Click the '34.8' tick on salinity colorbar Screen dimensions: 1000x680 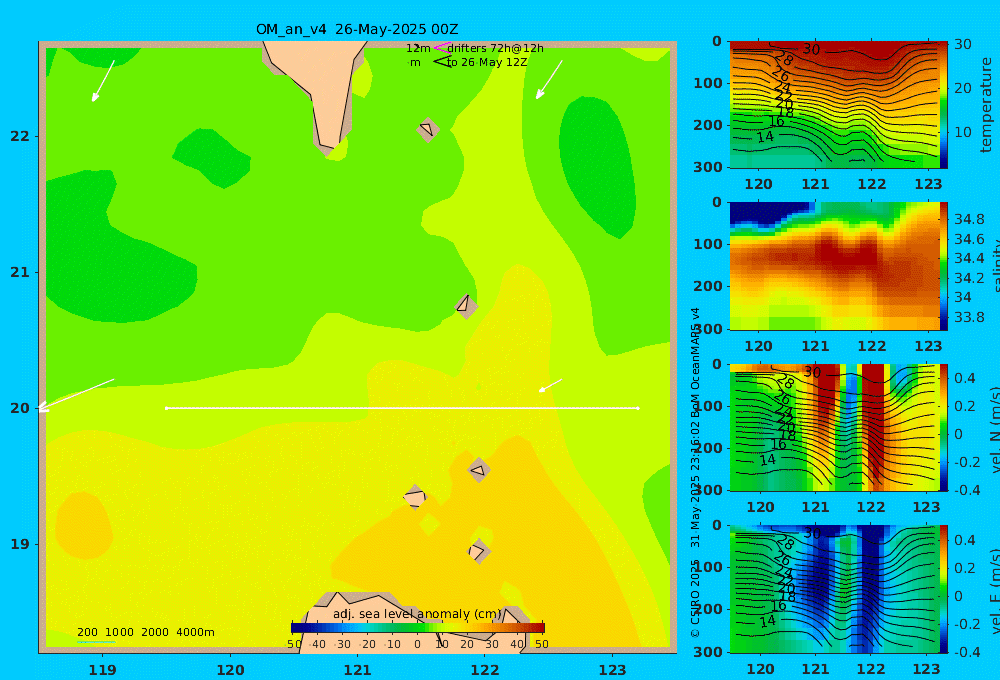(x=969, y=219)
